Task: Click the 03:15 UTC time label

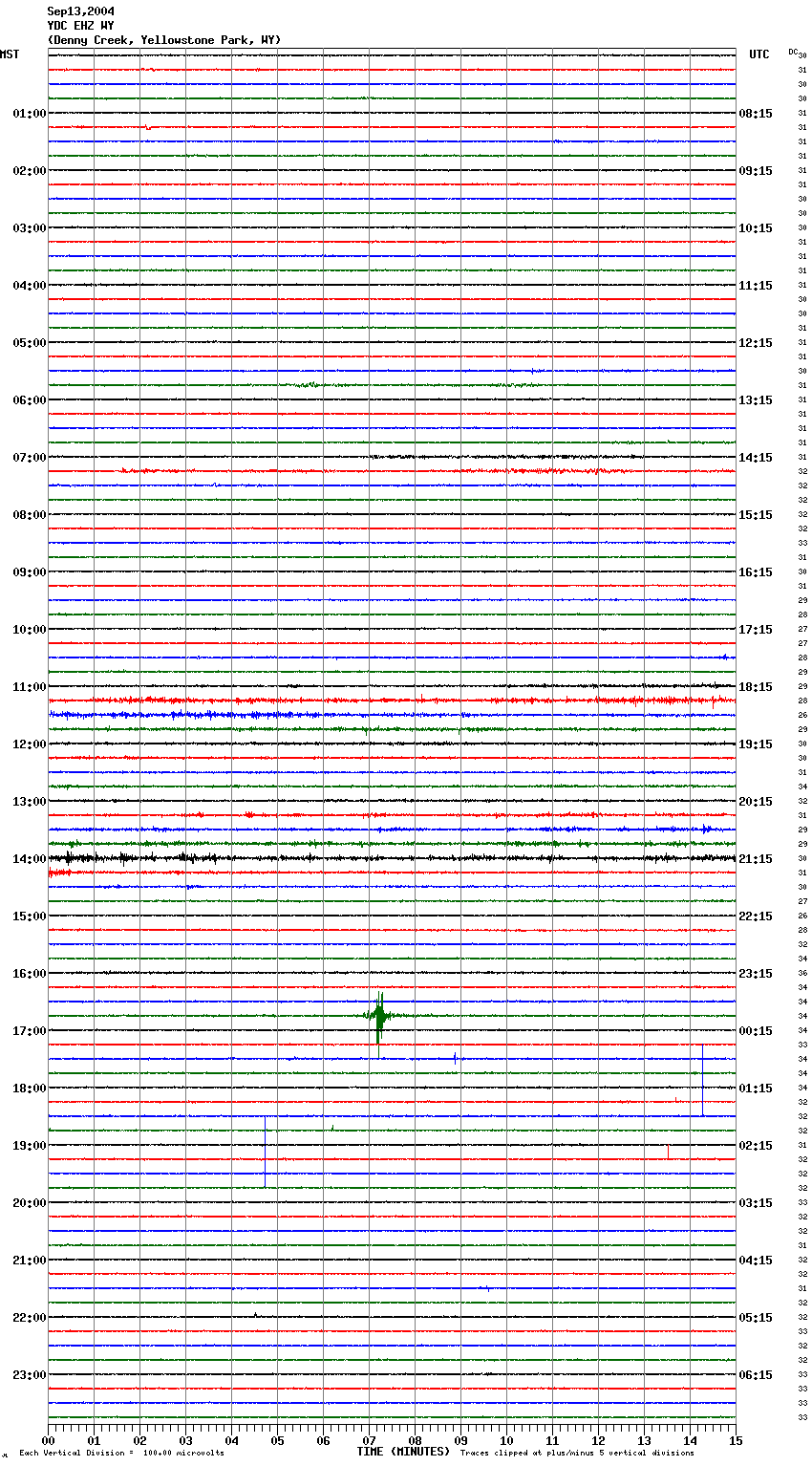Action: [x=756, y=1203]
